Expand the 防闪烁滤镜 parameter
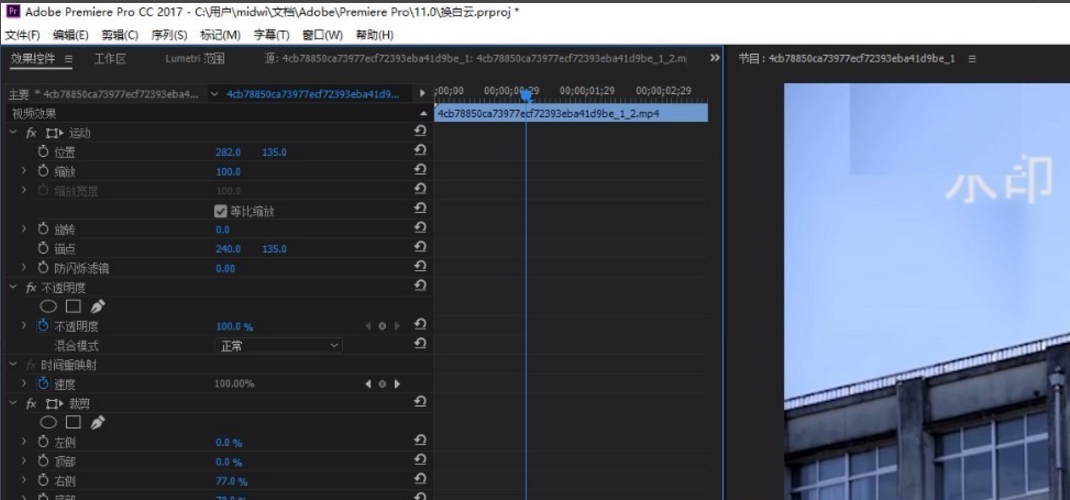 click(24, 268)
